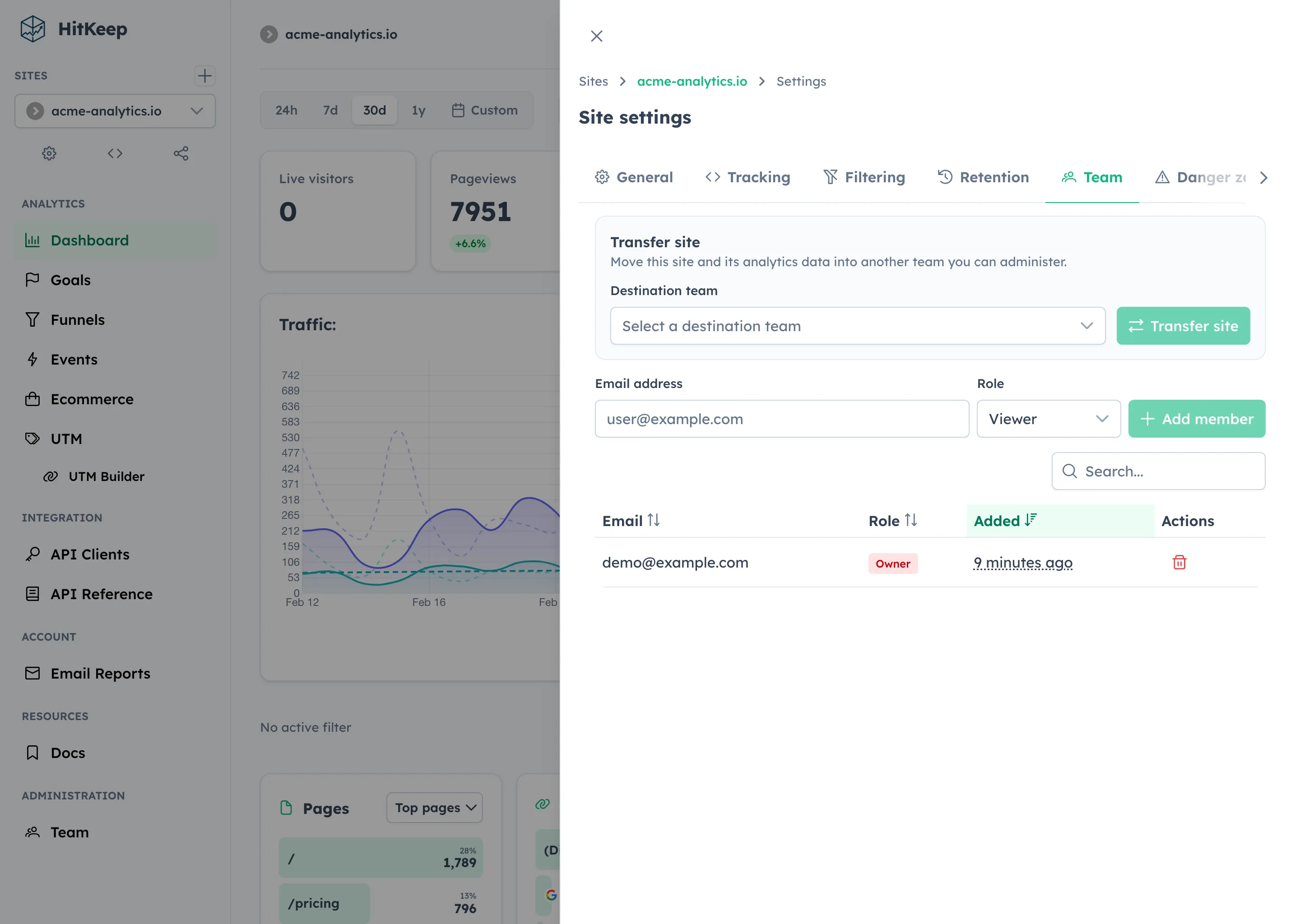Close the site settings panel
Viewport: 1300px width, 924px height.
point(596,37)
